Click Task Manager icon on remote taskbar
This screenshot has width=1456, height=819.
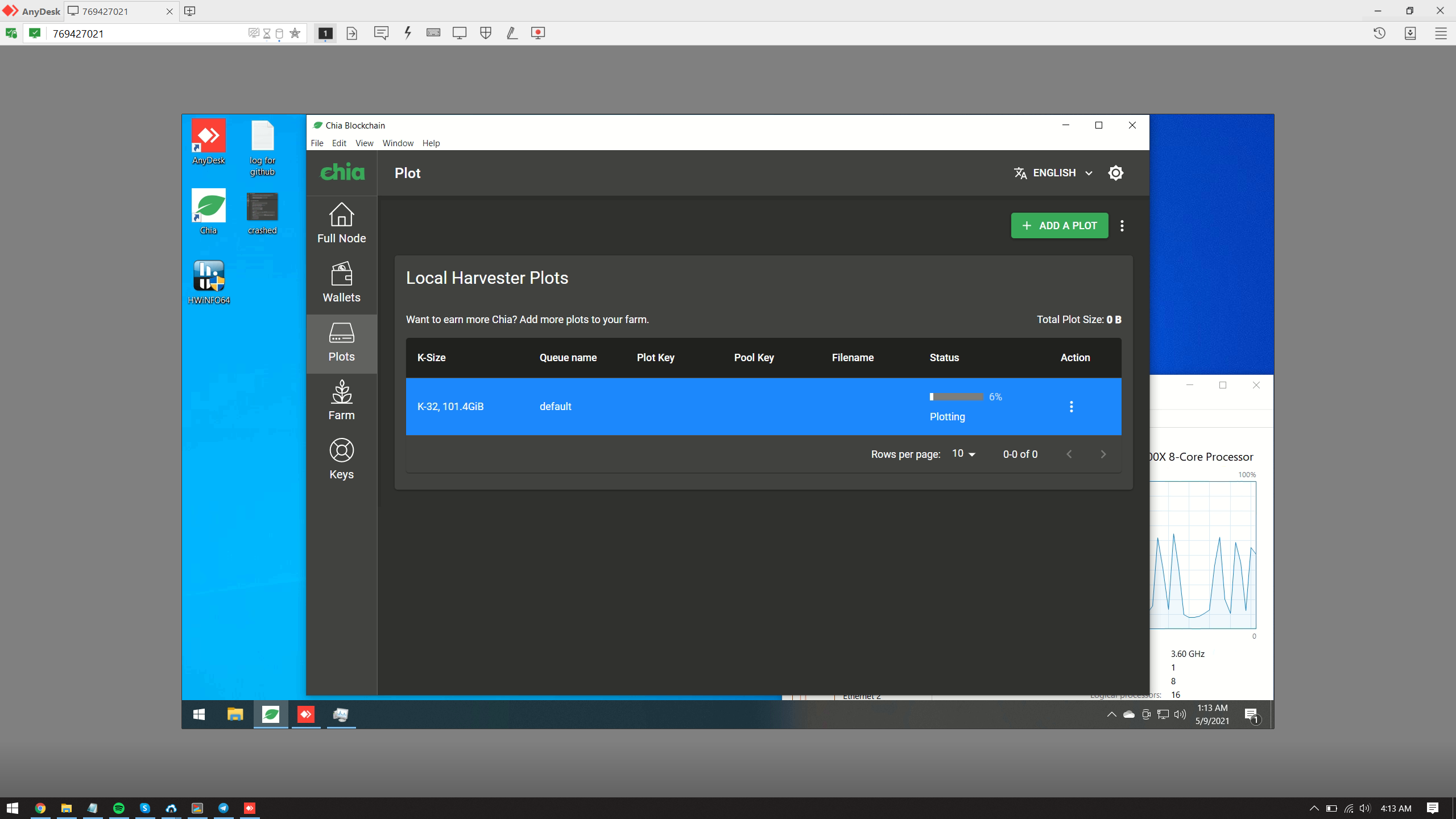(341, 714)
